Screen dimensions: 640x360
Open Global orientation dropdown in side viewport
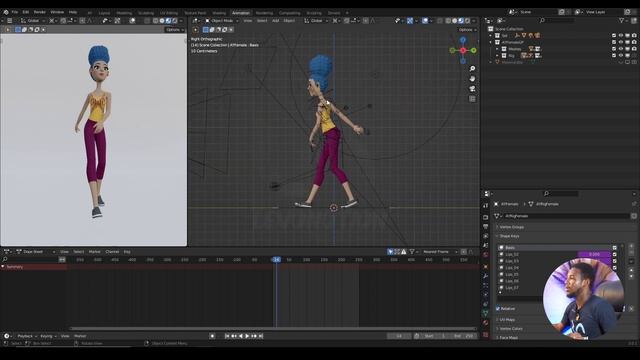coord(316,20)
